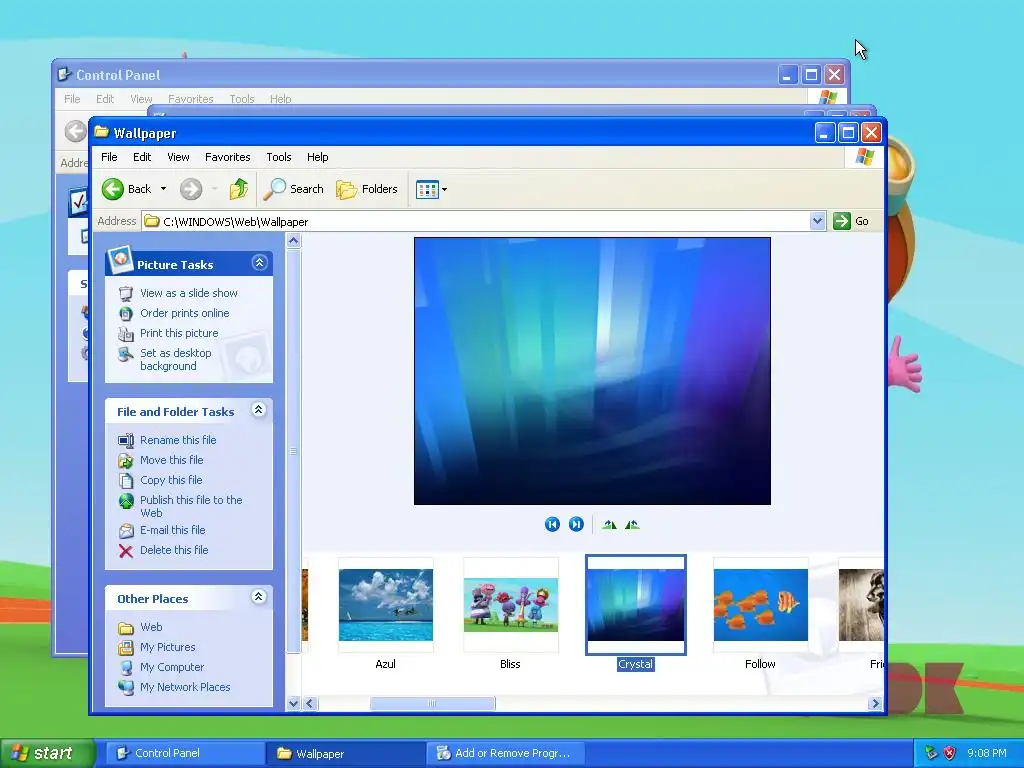Select the Azul wallpaper thumbnail

point(385,605)
